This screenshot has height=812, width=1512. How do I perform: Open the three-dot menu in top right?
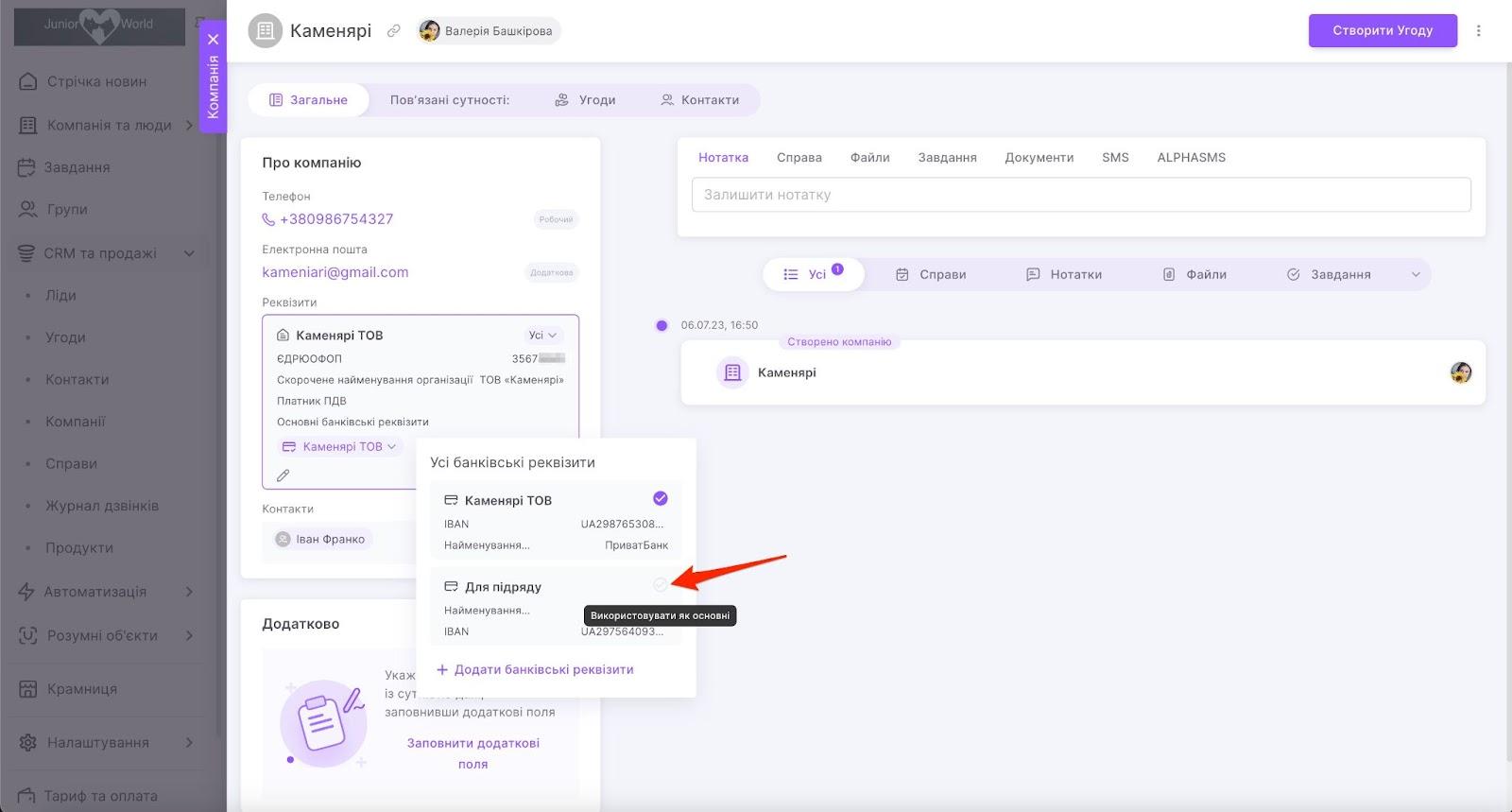(1478, 30)
